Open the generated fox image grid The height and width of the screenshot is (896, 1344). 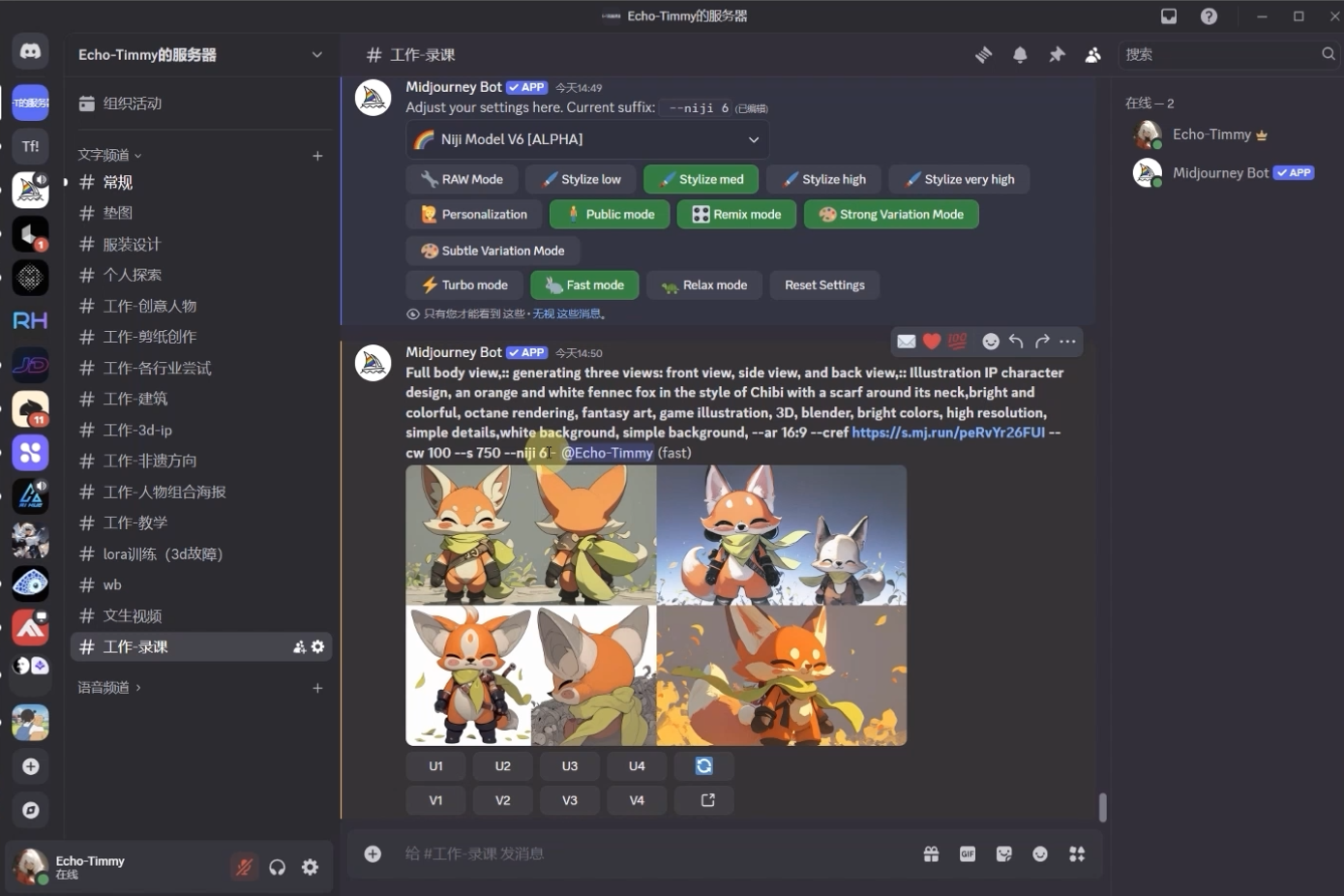tap(656, 606)
